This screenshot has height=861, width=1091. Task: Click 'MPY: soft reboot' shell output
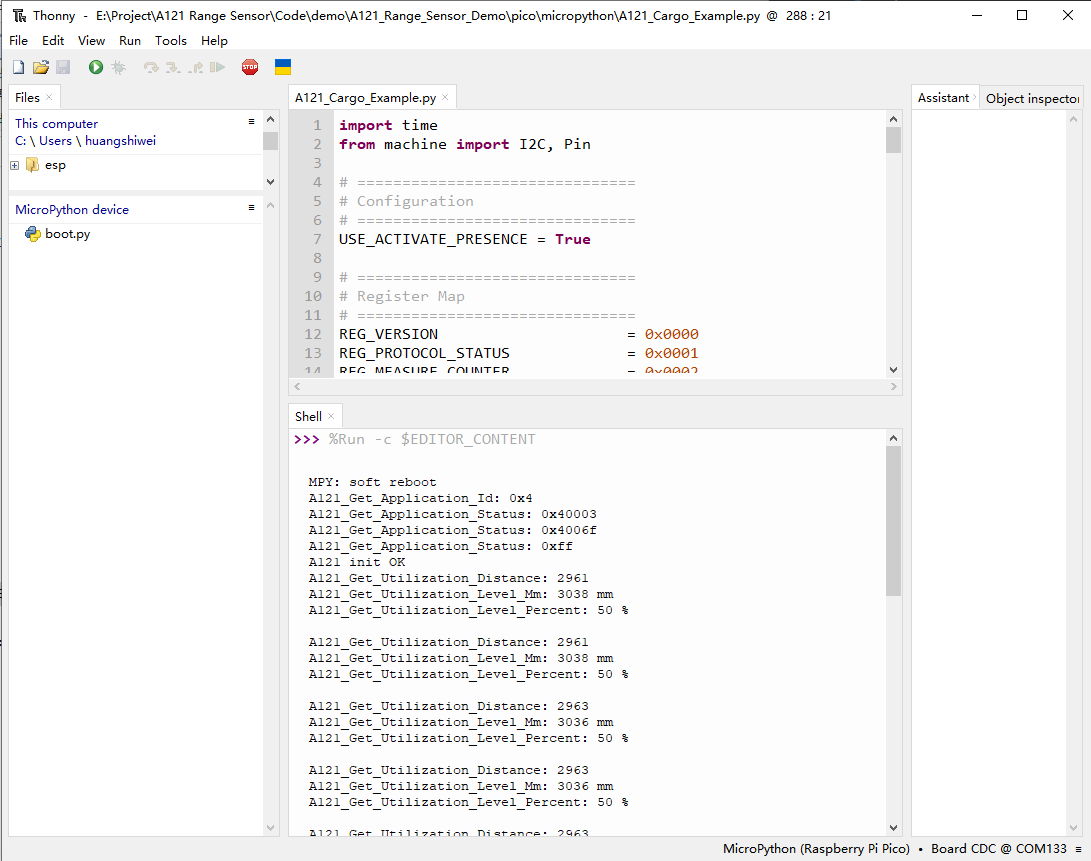372,482
